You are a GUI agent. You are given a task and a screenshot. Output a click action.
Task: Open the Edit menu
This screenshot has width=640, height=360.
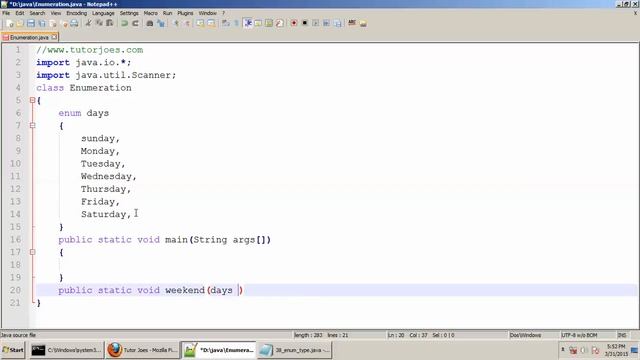tap(20, 13)
